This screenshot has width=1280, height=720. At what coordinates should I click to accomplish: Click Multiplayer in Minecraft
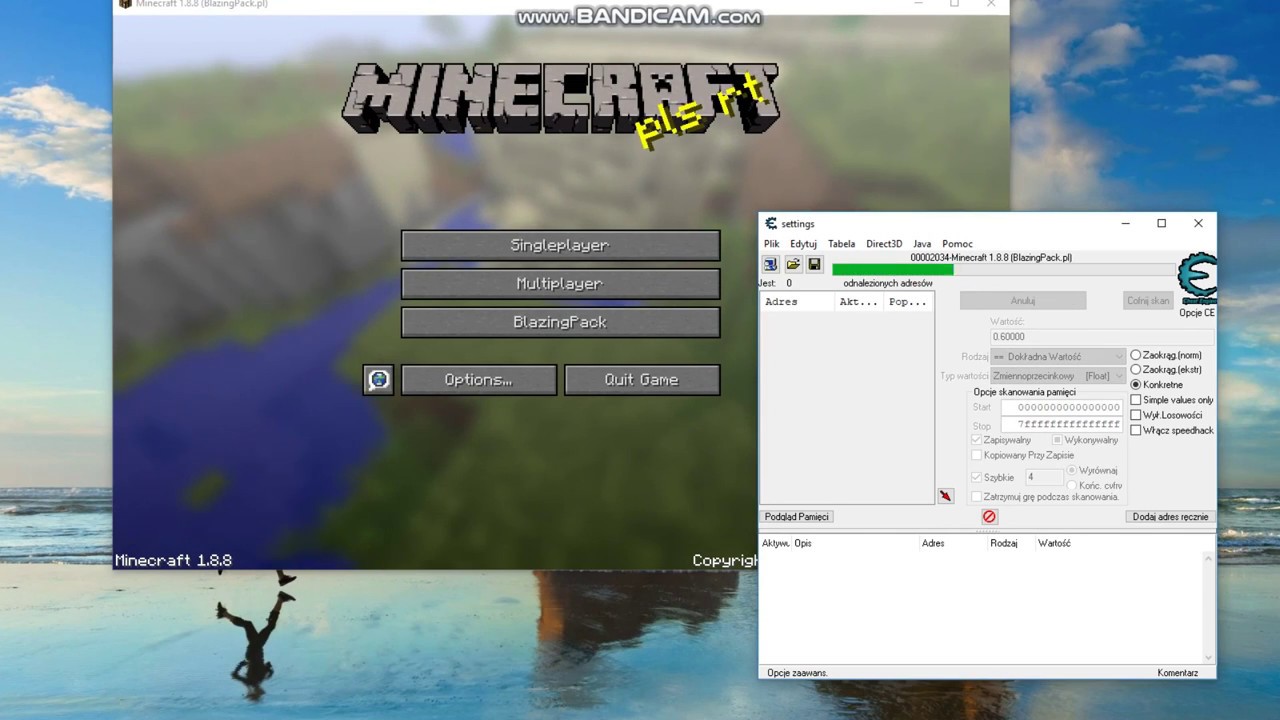(560, 284)
